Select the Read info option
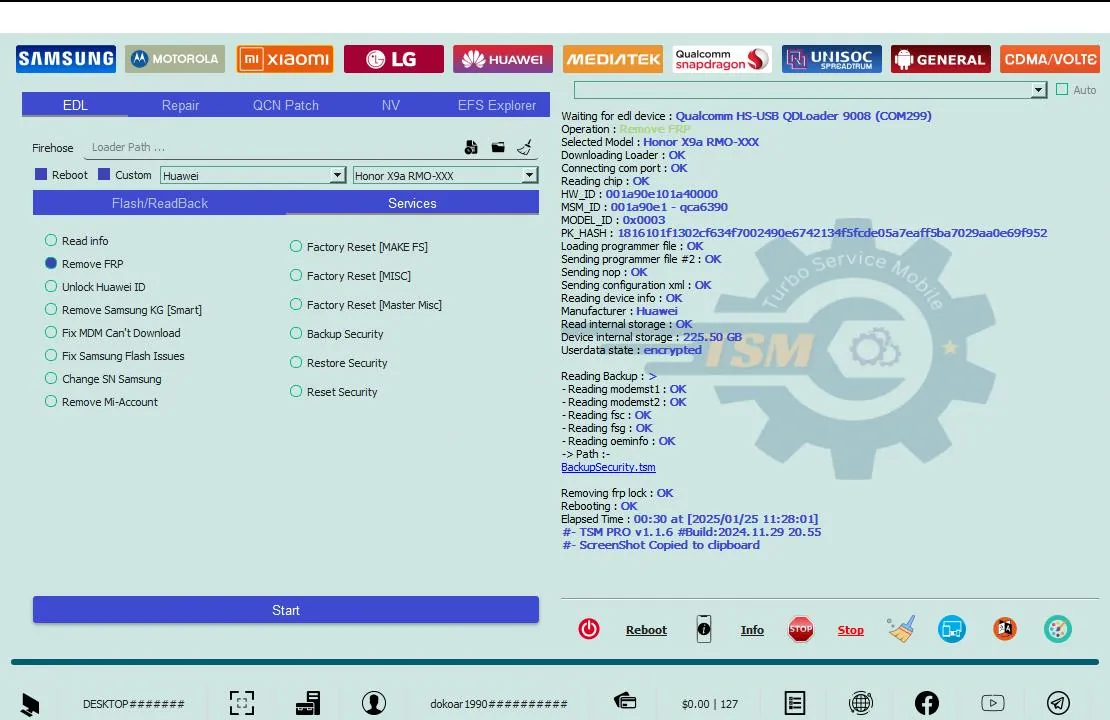 click(51, 241)
